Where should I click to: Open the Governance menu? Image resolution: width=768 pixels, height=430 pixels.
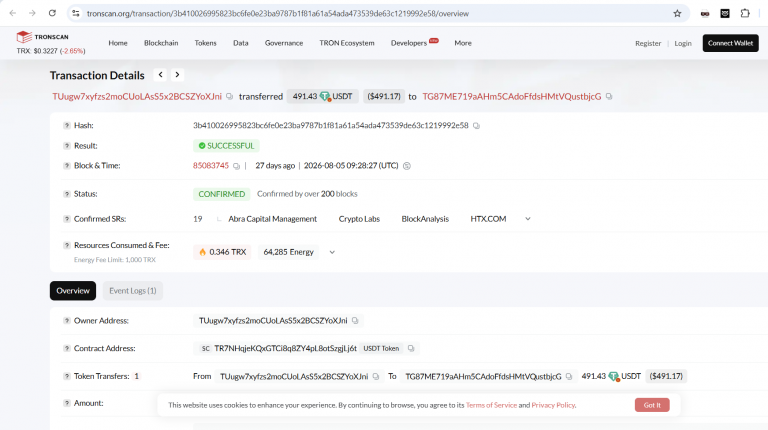point(284,43)
